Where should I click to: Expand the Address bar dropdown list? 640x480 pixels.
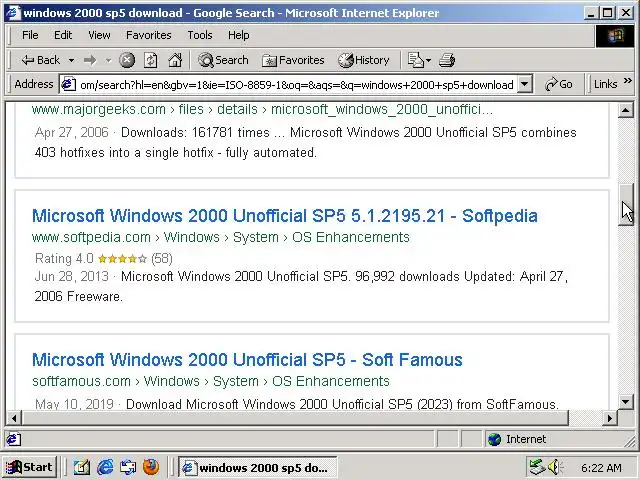[524, 84]
